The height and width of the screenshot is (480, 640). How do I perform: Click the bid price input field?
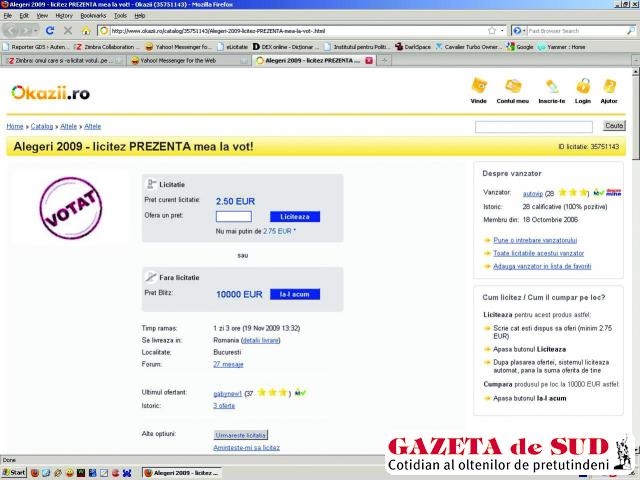point(233,216)
